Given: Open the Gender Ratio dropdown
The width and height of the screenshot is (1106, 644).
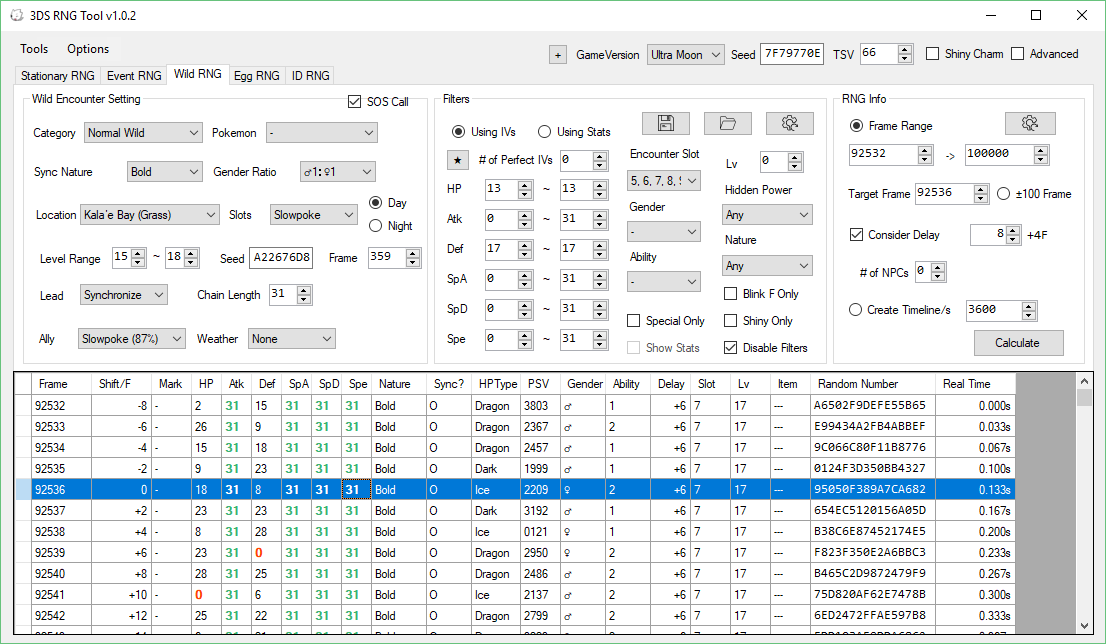Looking at the screenshot, I should tap(337, 171).
